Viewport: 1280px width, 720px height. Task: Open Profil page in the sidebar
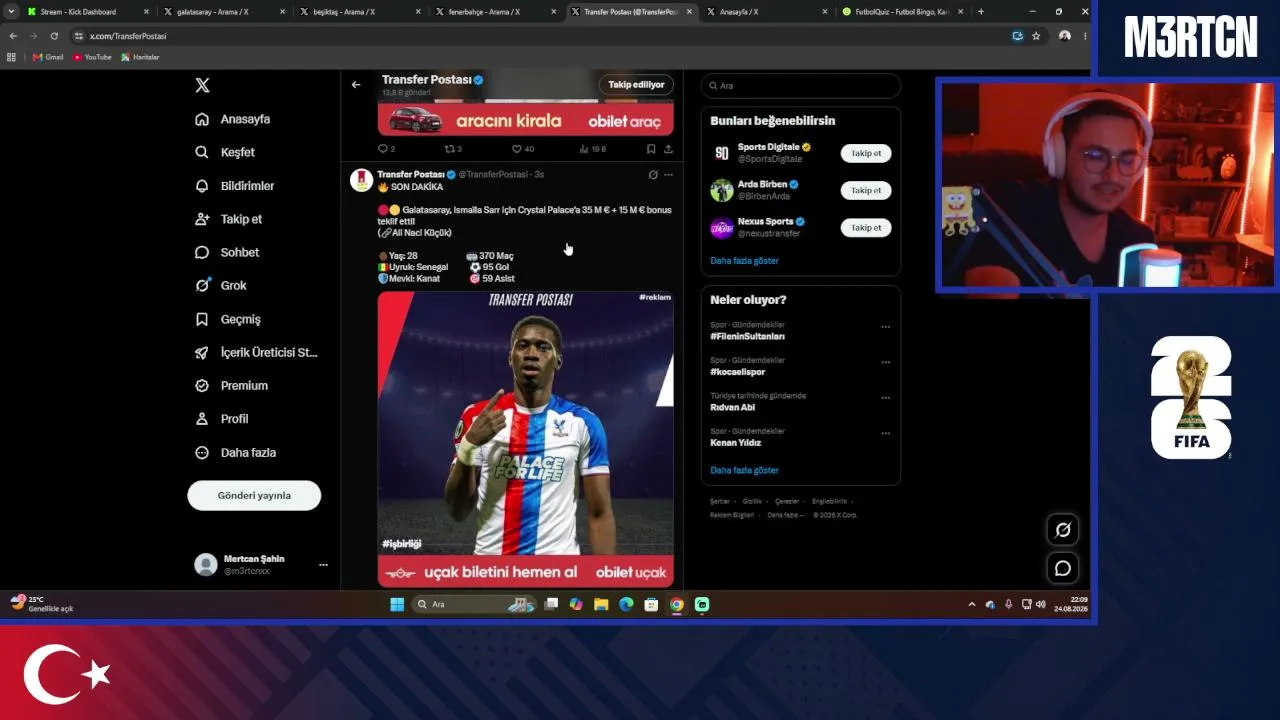[x=221, y=419]
